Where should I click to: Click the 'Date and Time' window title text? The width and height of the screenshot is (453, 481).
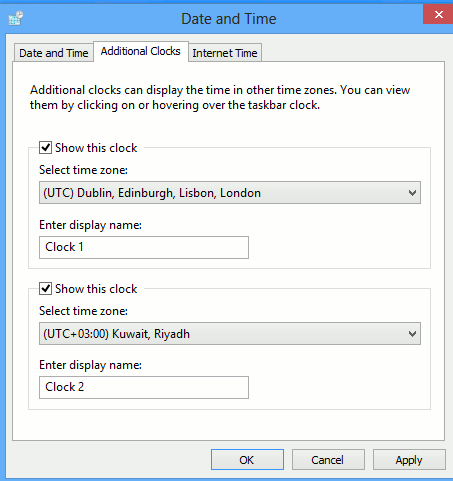[229, 19]
